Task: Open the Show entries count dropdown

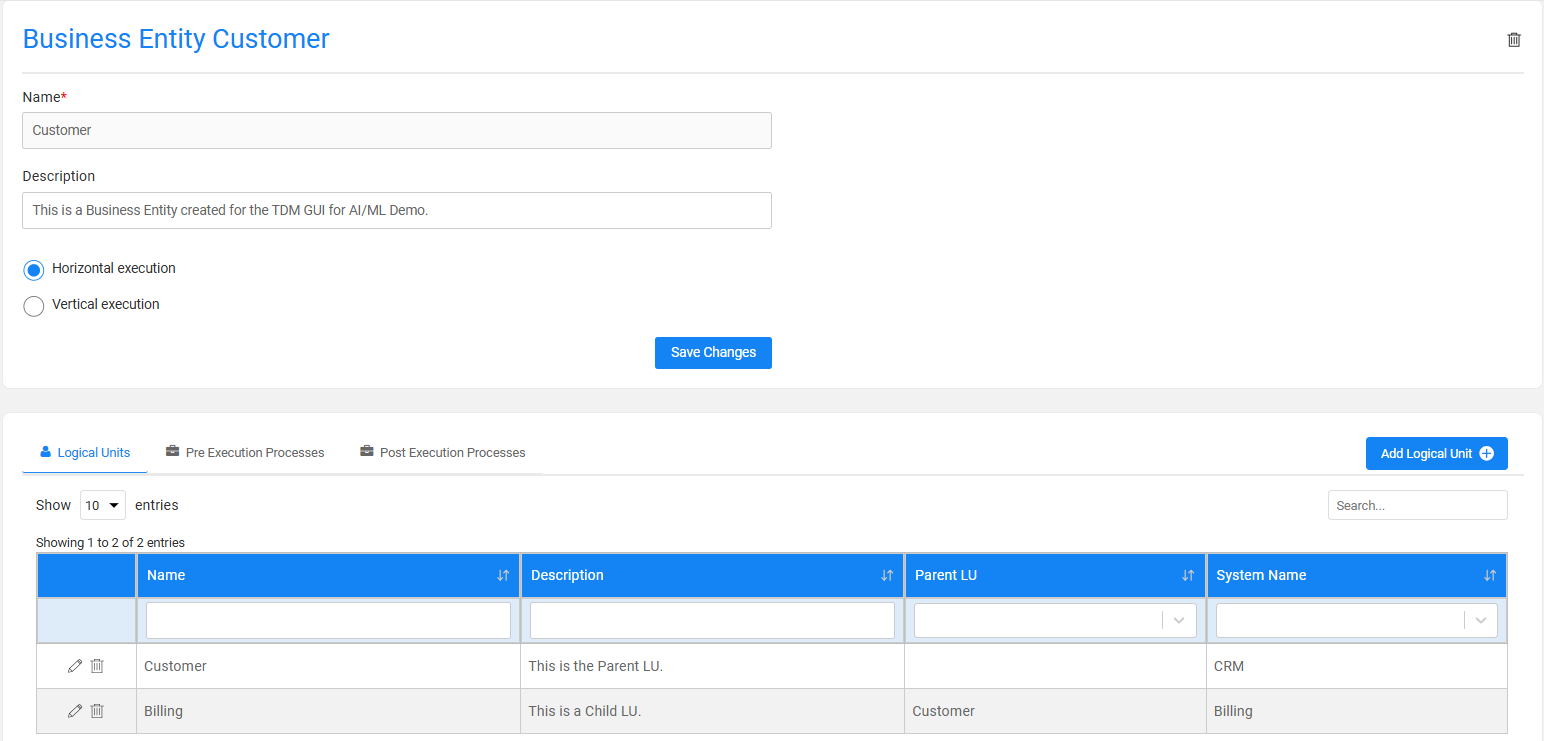Action: pos(103,505)
